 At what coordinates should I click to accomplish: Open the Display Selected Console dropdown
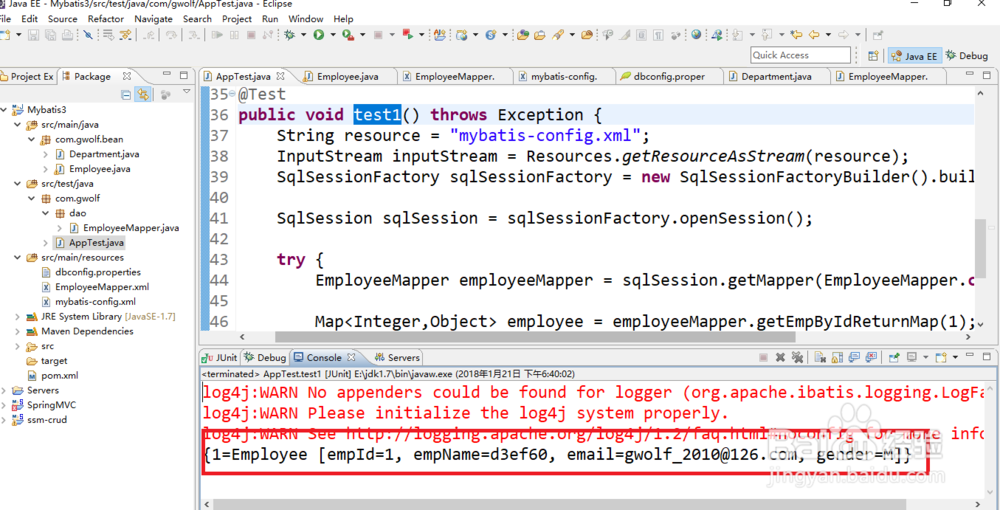point(925,358)
